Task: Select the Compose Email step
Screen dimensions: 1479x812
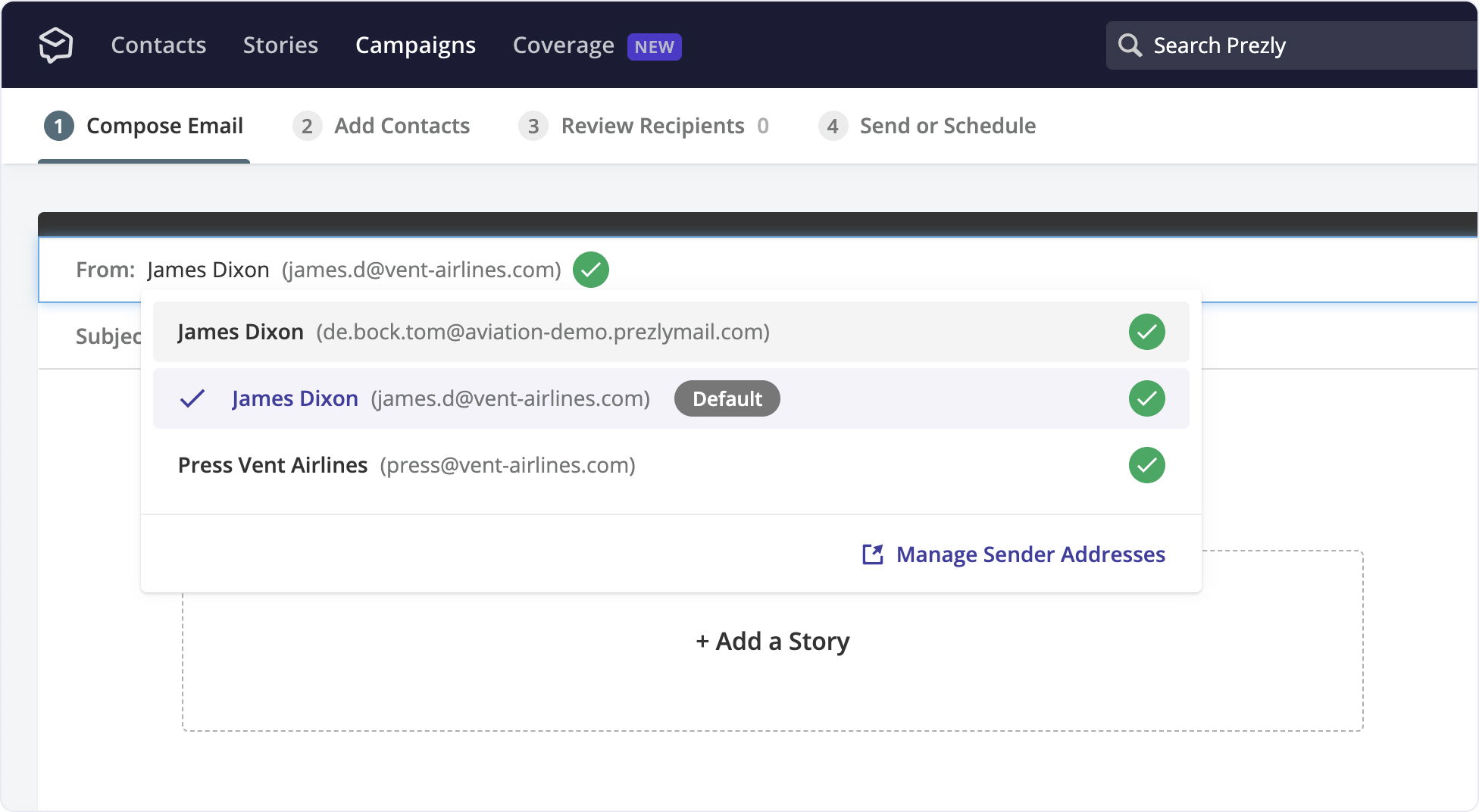Action: [144, 126]
